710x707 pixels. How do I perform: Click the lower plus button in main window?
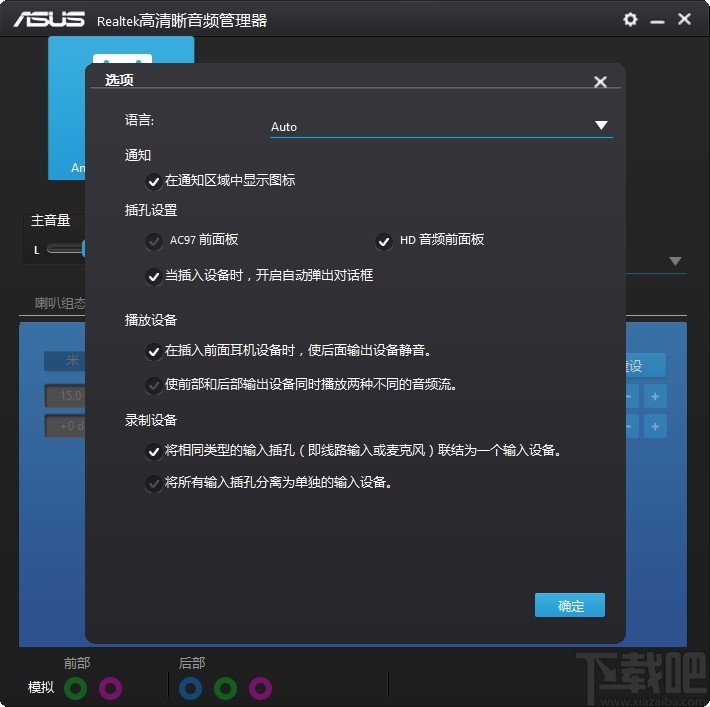[x=655, y=426]
